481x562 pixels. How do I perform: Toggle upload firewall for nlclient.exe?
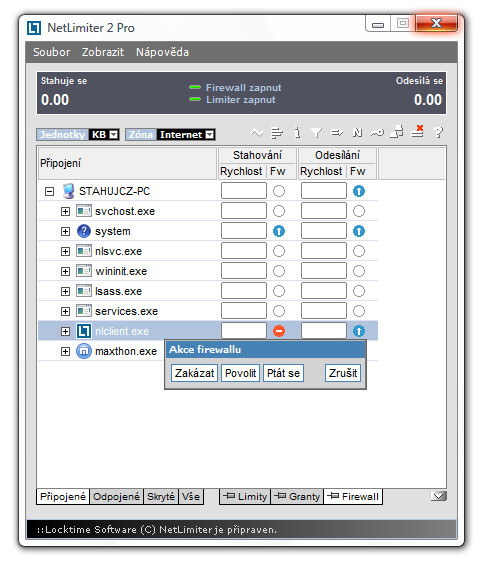359,331
